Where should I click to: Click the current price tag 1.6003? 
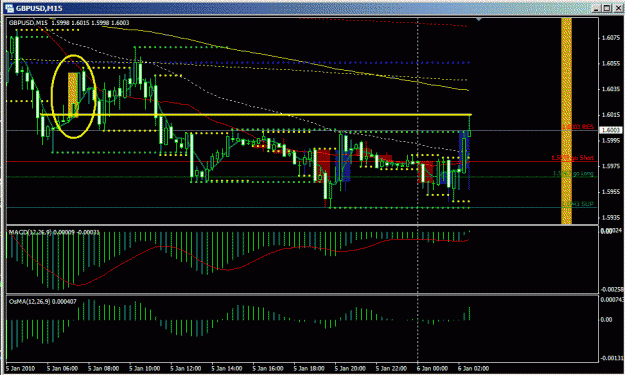[611, 130]
